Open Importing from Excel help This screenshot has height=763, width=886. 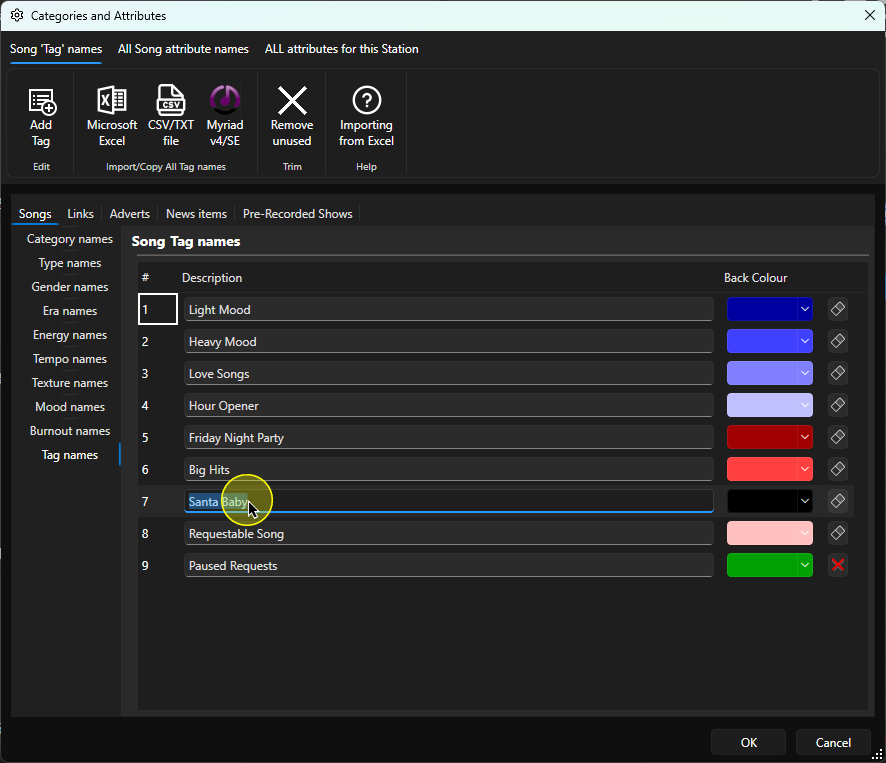pos(366,118)
